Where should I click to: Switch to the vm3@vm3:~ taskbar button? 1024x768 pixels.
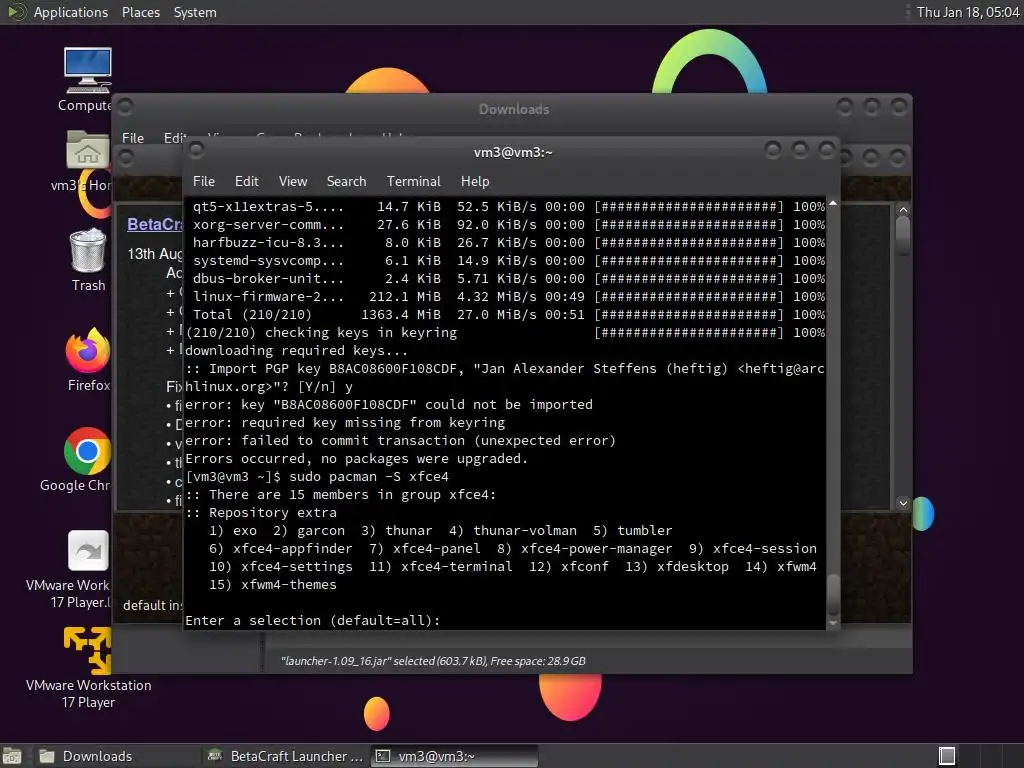point(455,756)
